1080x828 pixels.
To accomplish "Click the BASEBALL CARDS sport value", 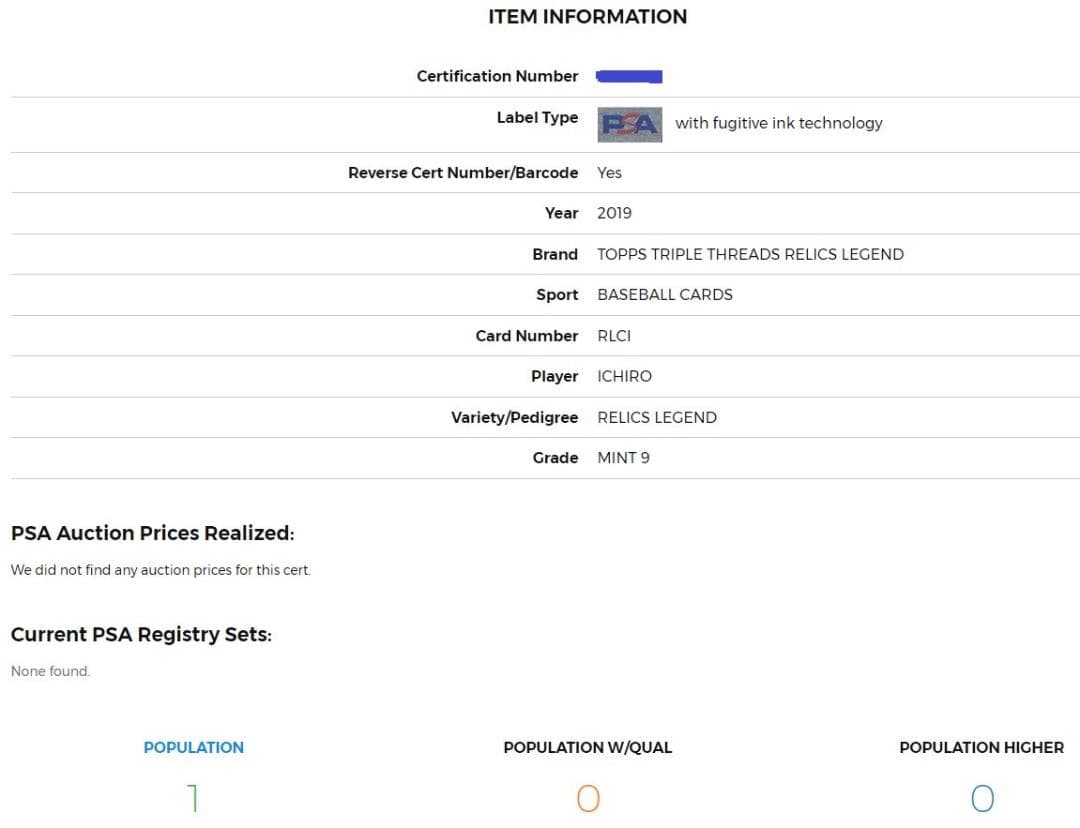I will tap(665, 294).
